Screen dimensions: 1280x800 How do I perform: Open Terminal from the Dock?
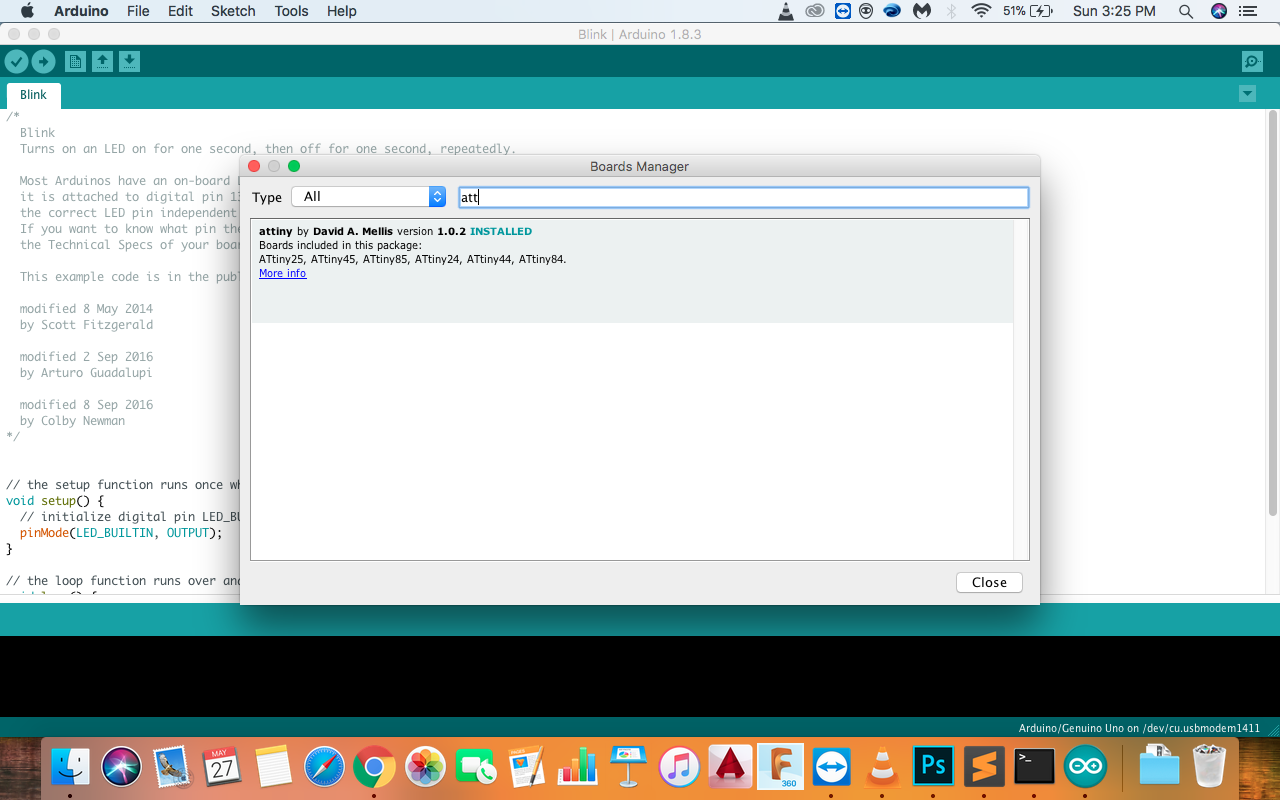[x=1034, y=768]
